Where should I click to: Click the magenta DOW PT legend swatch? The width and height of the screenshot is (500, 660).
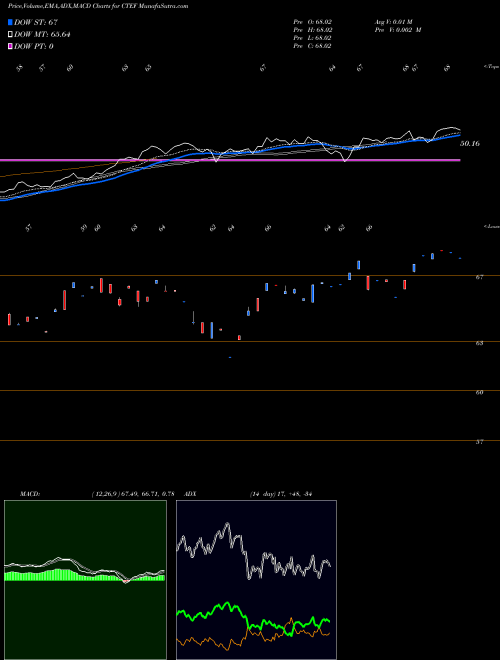[11, 46]
